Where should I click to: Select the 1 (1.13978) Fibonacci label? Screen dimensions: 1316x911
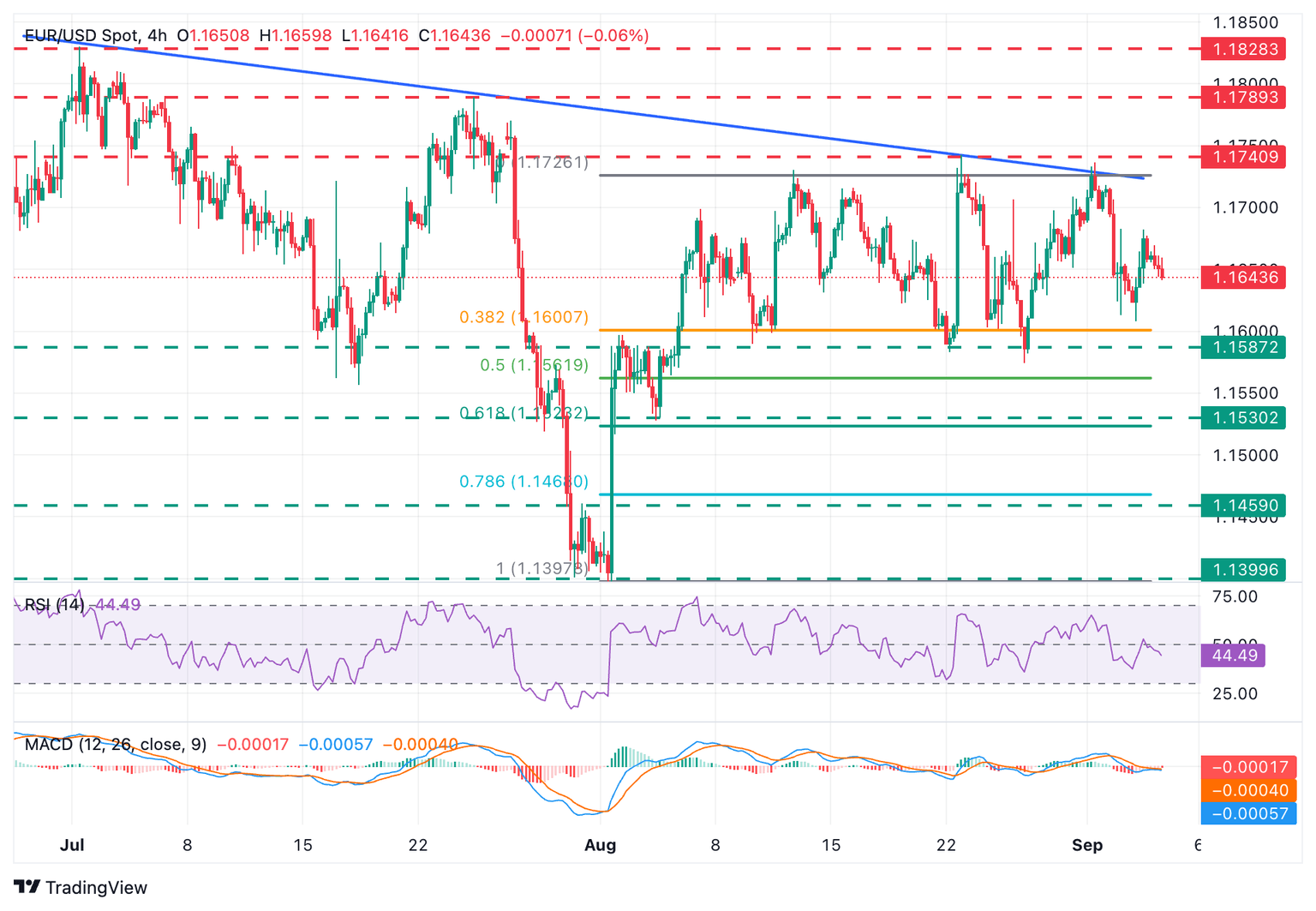click(x=542, y=568)
